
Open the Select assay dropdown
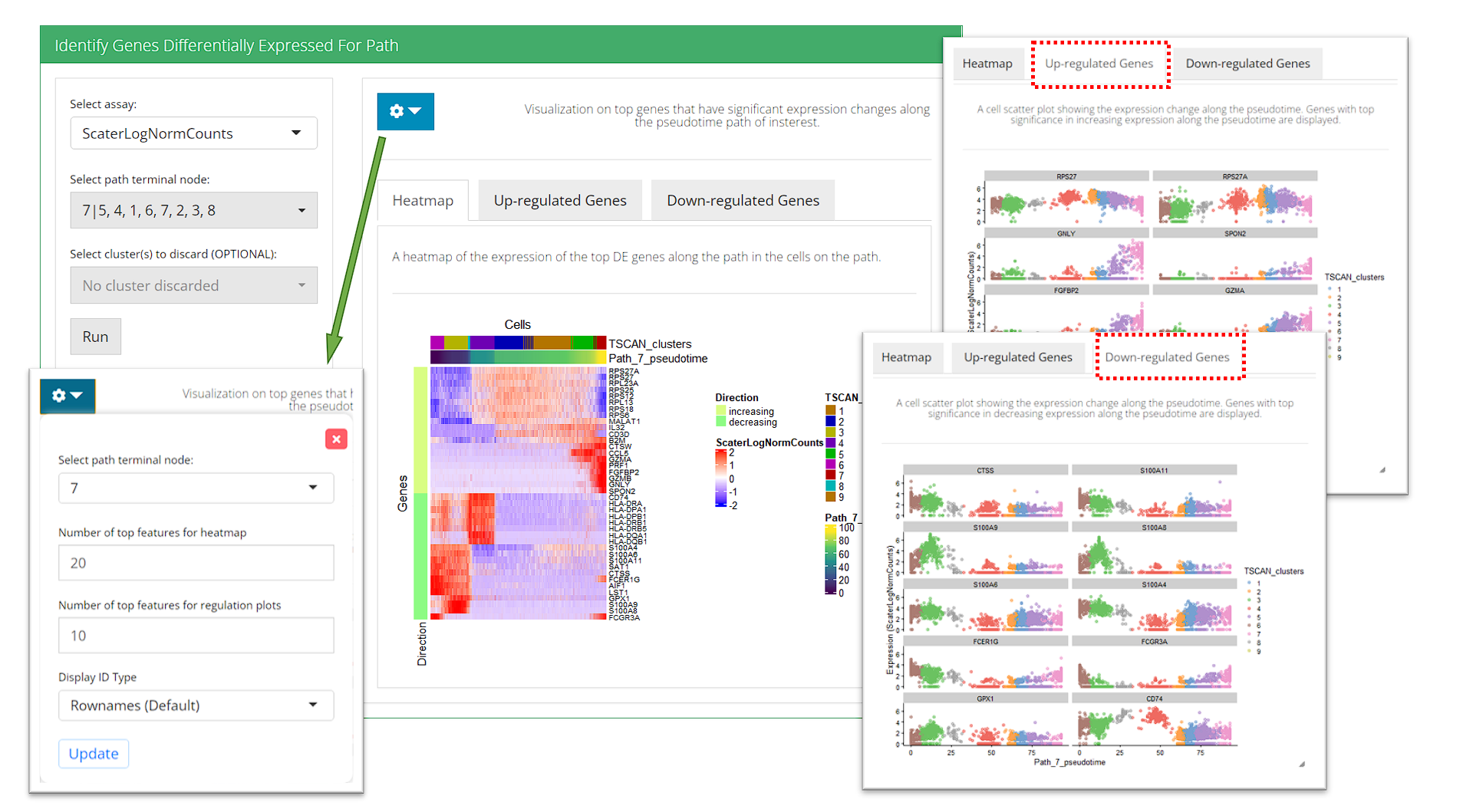[x=193, y=133]
